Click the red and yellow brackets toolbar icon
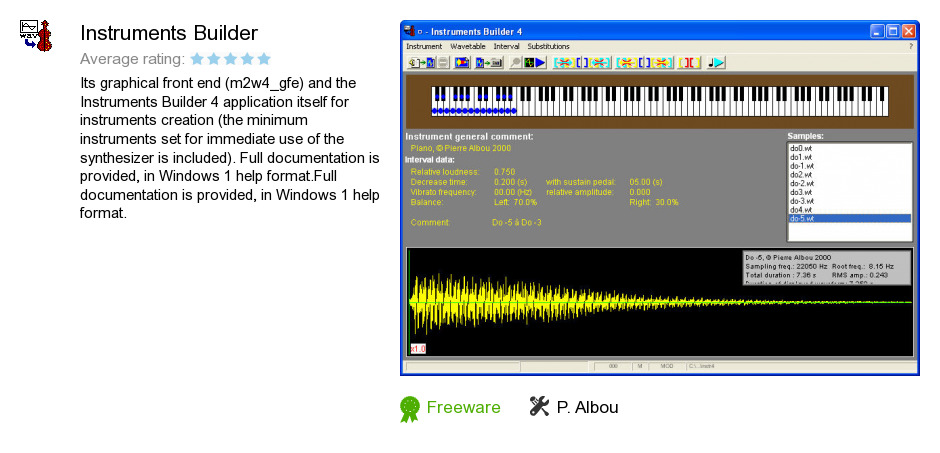The height and width of the screenshot is (453, 940). point(689,62)
